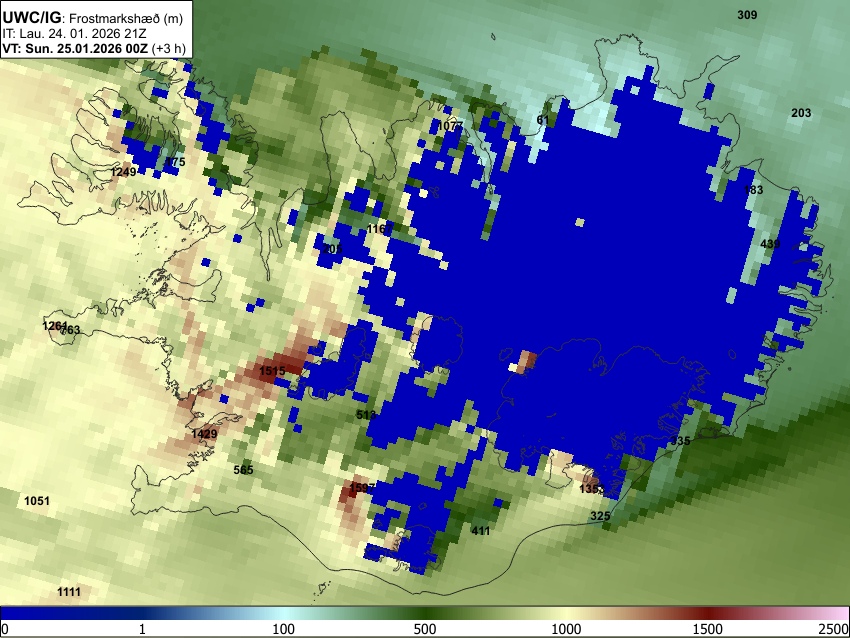Click the Westfjords value 1249

click(x=123, y=172)
